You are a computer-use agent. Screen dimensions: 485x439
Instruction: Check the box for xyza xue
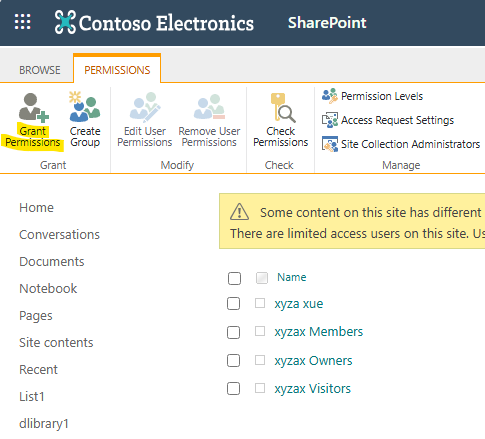click(233, 304)
